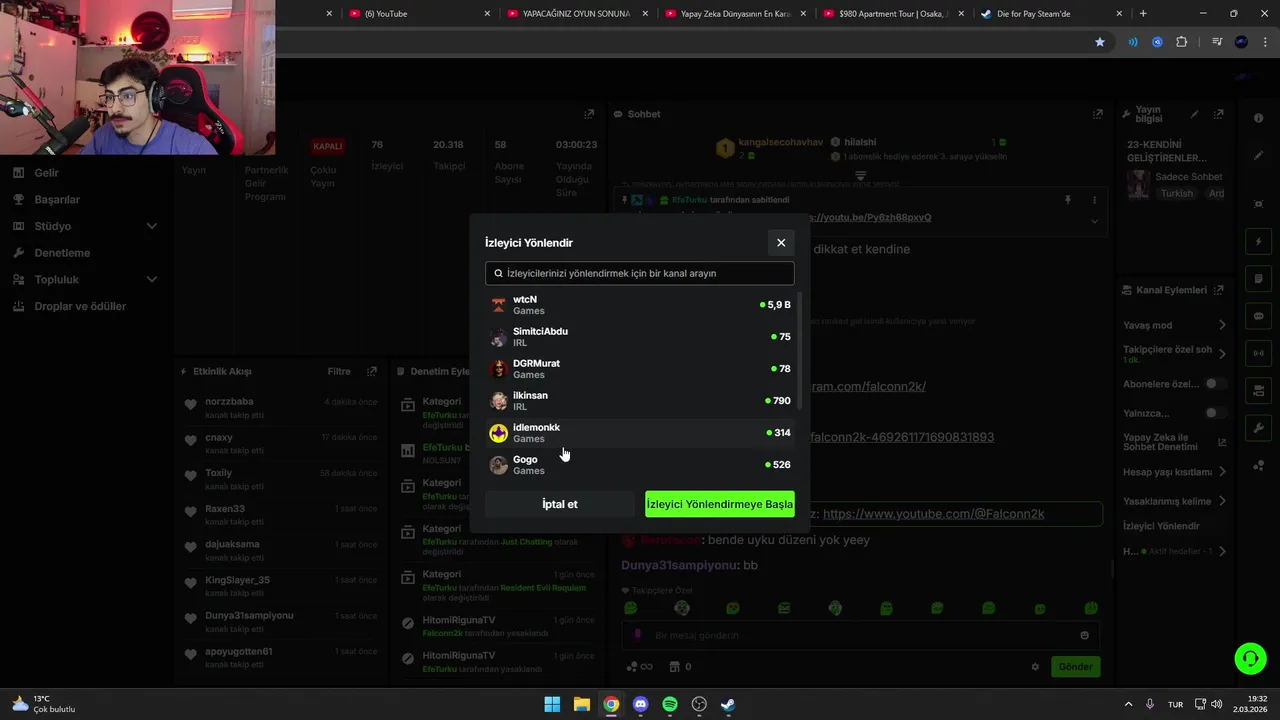Open channel points infinity icon below chat
Image resolution: width=1280 pixels, height=720 pixels.
click(x=639, y=666)
